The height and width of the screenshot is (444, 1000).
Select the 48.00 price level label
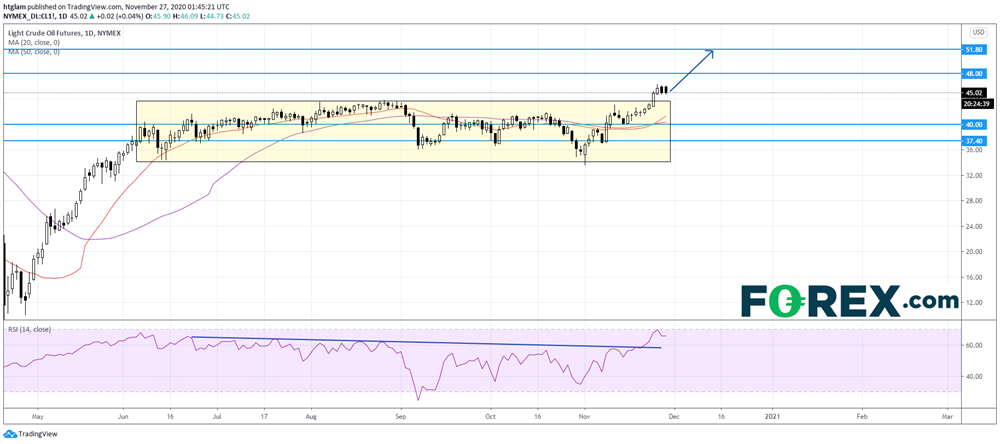[972, 74]
